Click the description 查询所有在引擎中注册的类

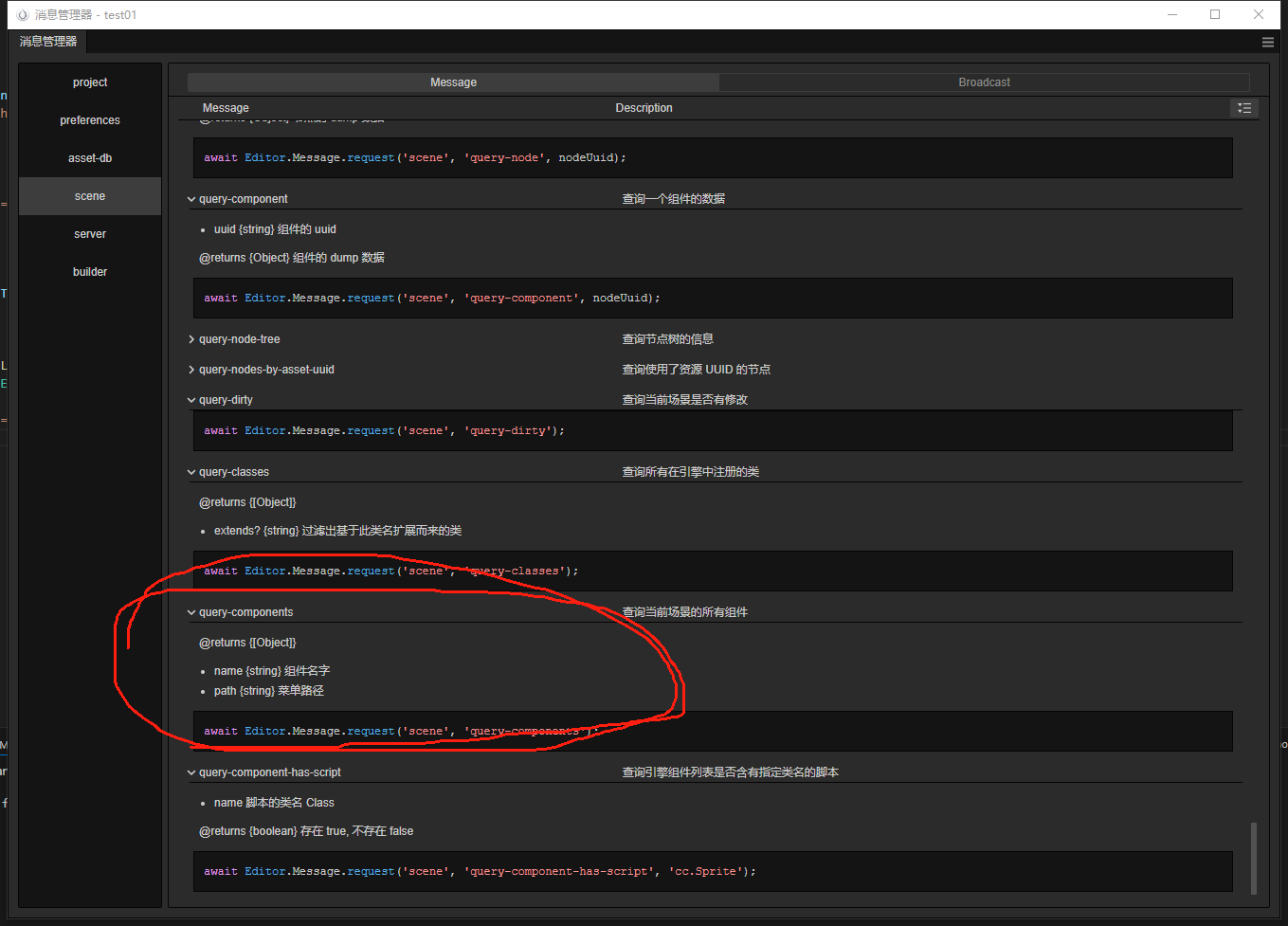click(x=691, y=472)
